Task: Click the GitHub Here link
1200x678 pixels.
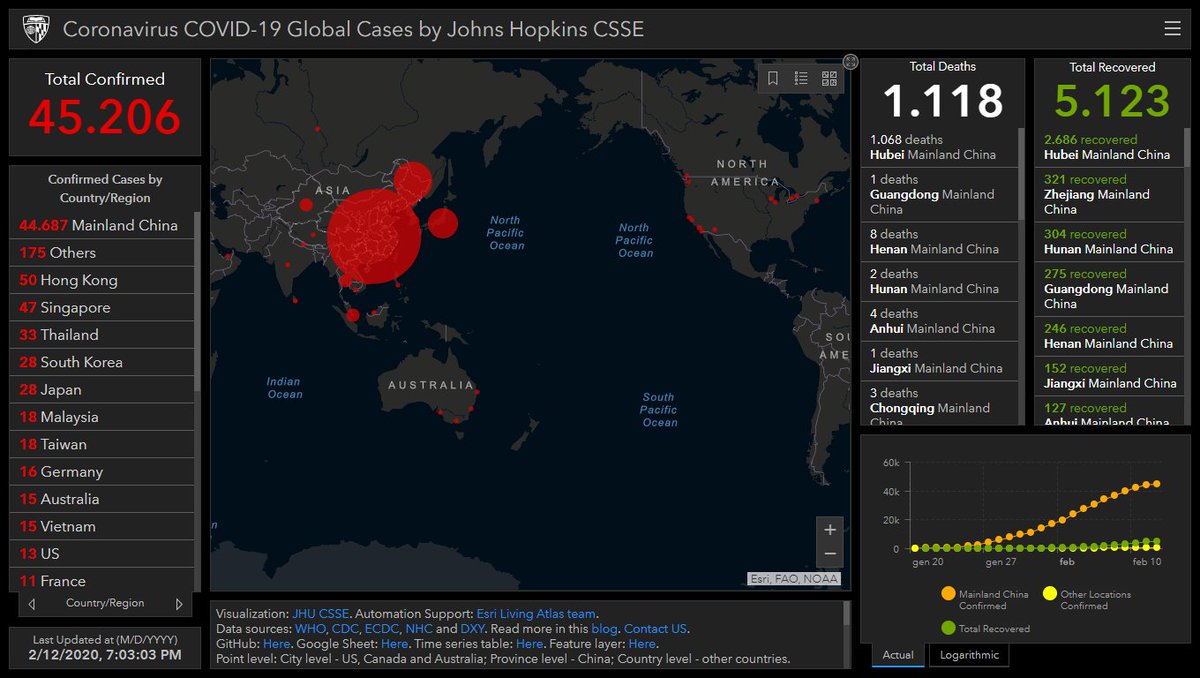Action: pyautogui.click(x=277, y=642)
